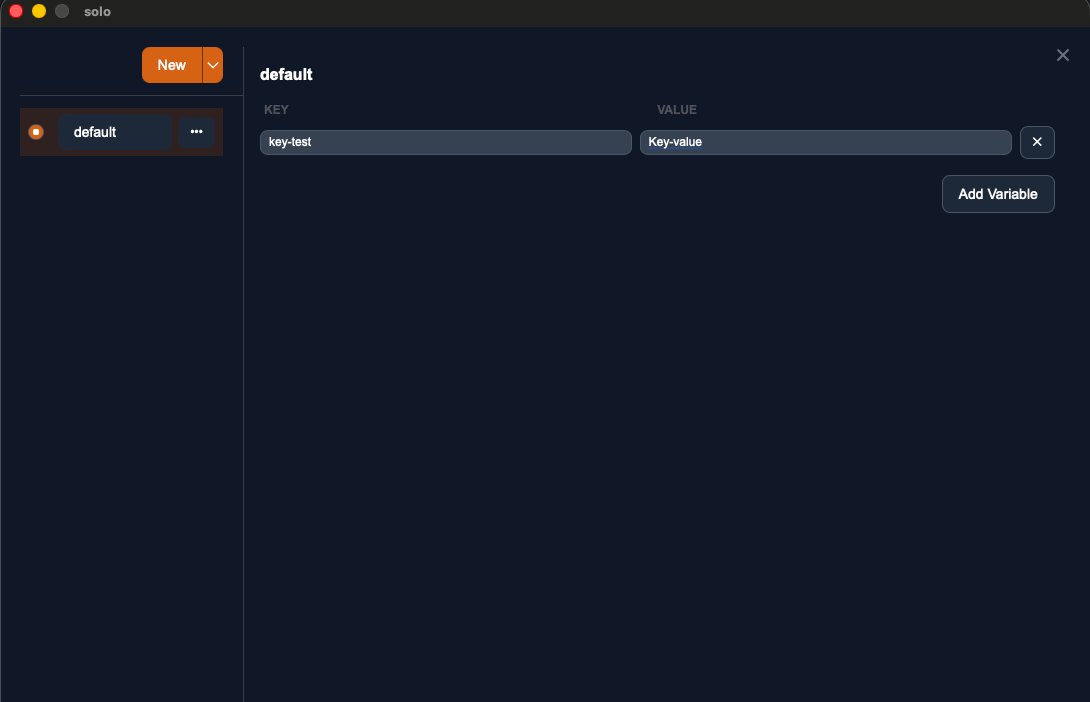1090x702 pixels.
Task: Click the gray fullscreen window button
Action: (x=62, y=11)
